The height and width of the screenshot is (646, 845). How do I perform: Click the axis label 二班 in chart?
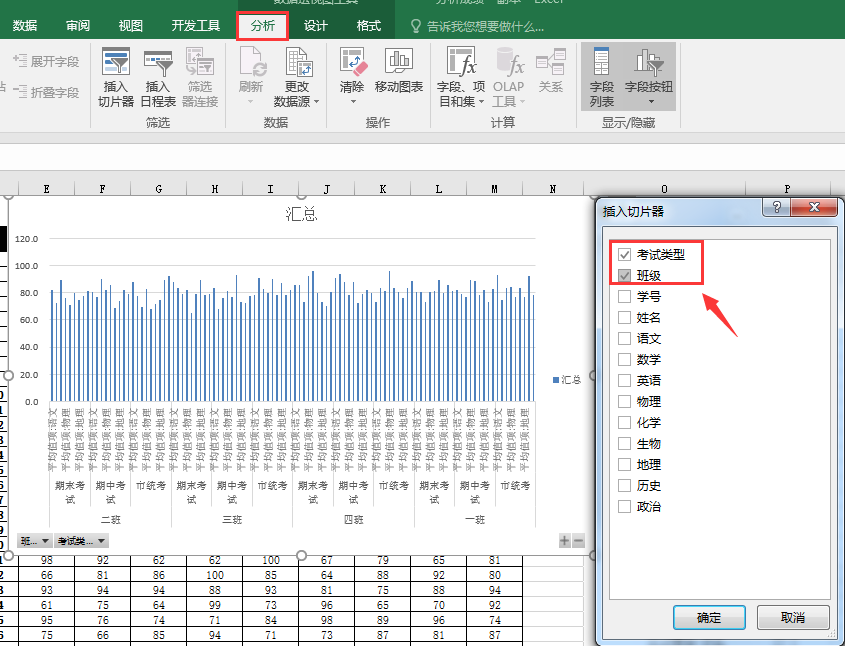(x=110, y=519)
